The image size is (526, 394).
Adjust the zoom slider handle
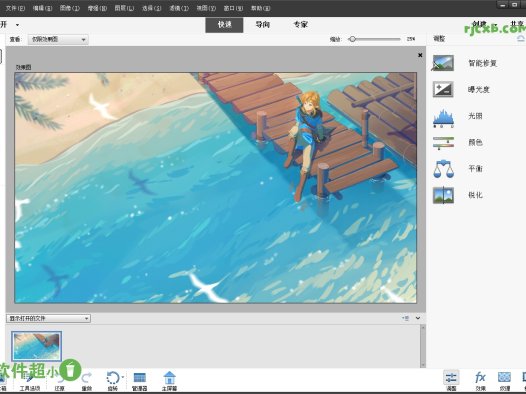click(352, 39)
